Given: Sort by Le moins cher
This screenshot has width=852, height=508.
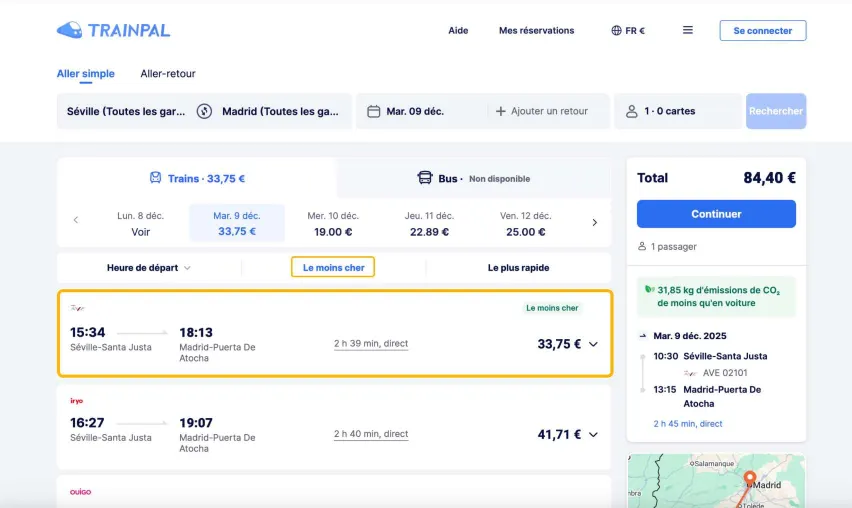Looking at the screenshot, I should 333,267.
